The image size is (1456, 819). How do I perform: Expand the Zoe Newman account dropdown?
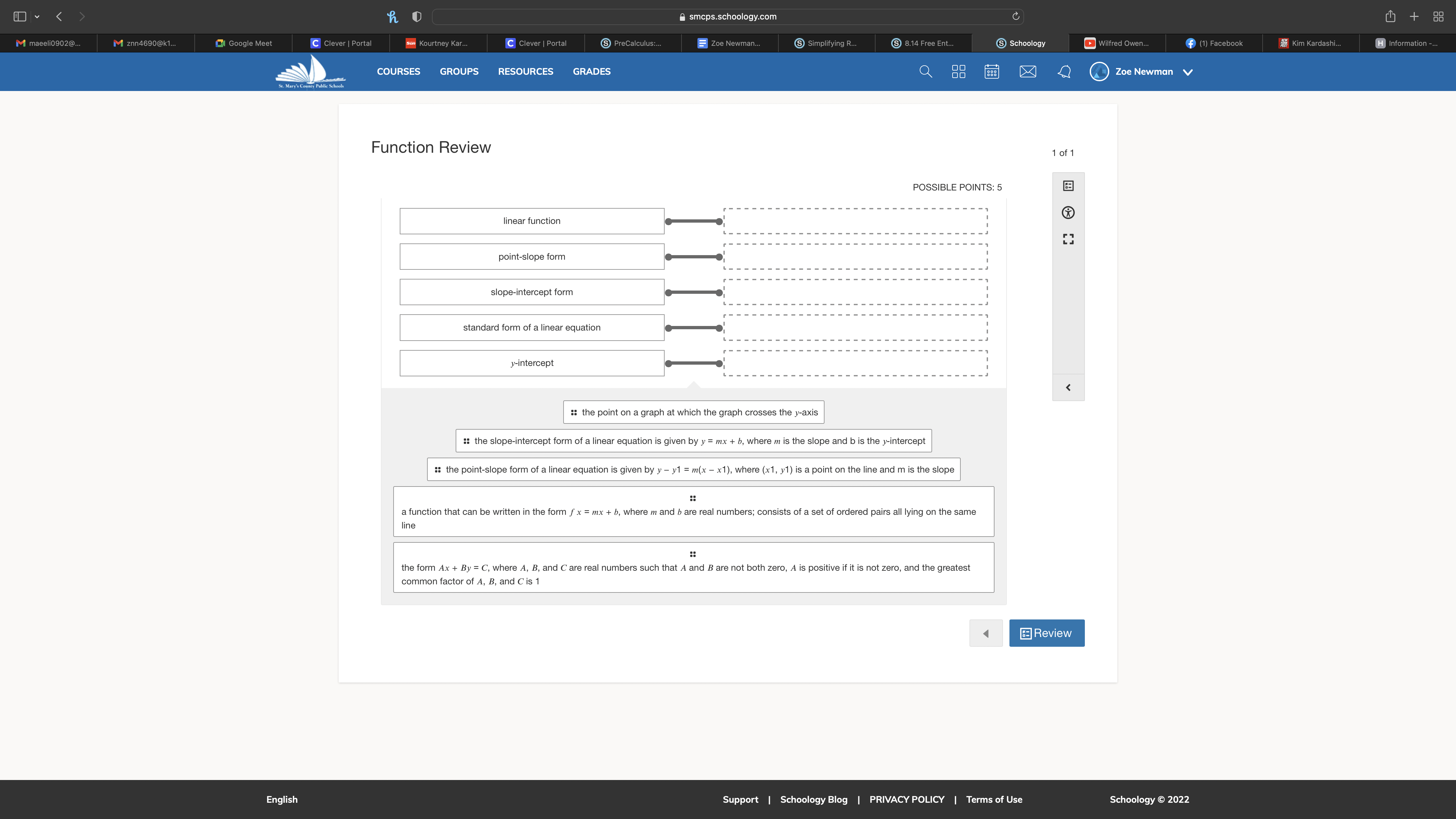(1188, 72)
